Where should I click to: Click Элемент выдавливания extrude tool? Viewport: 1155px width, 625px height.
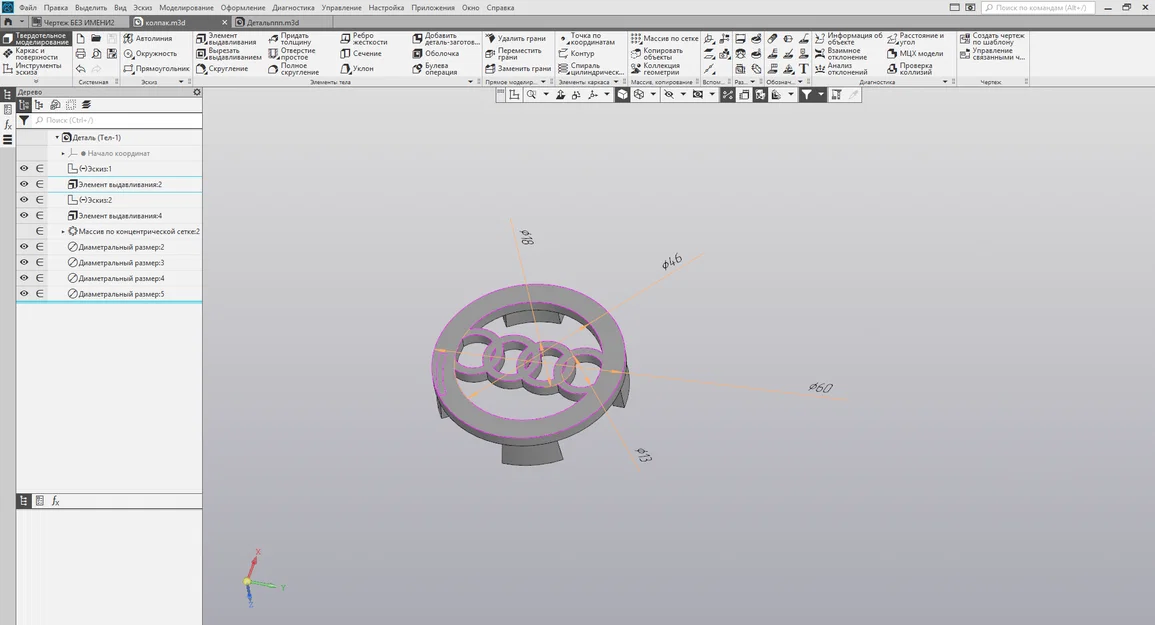[226, 38]
